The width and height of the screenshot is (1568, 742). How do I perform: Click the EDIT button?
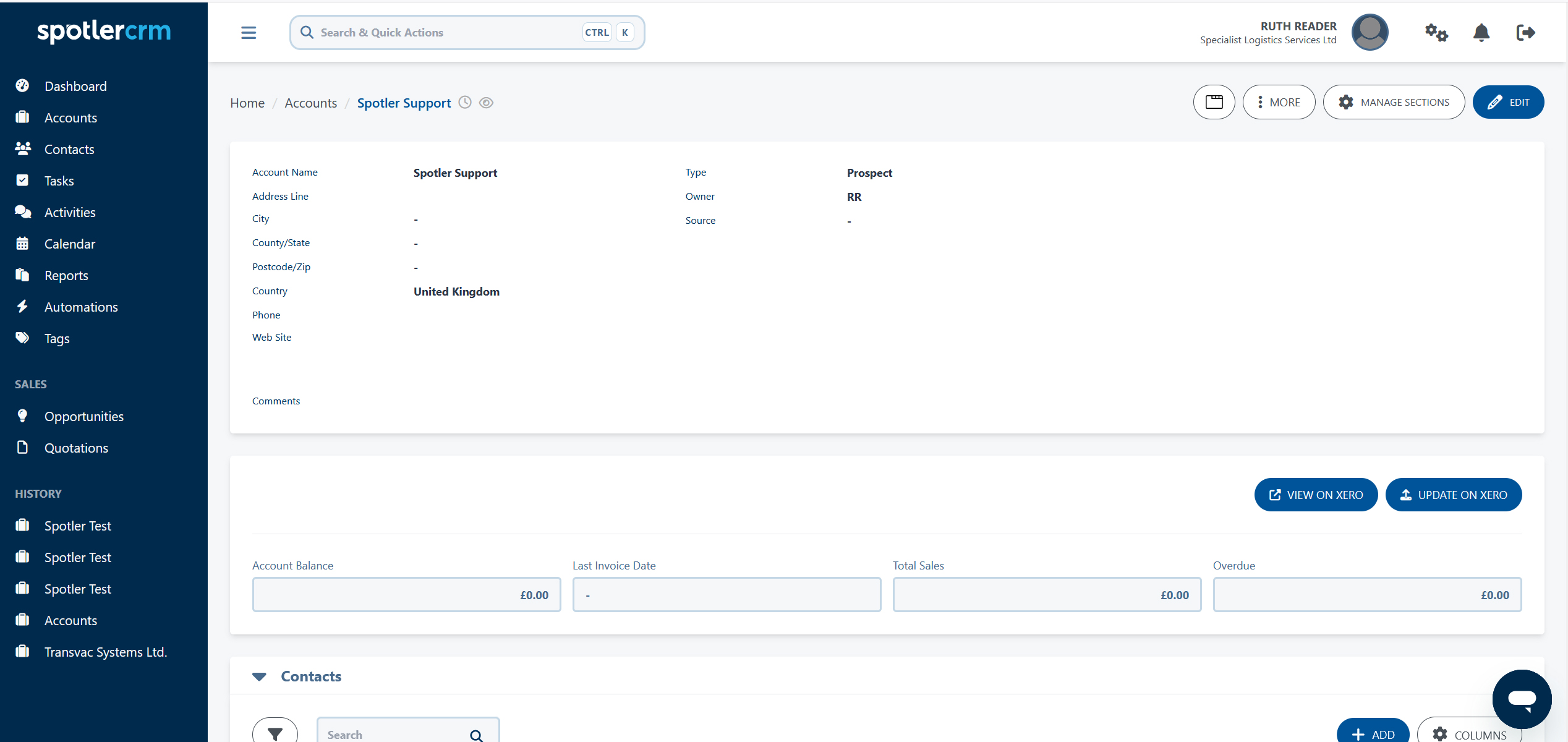1508,102
